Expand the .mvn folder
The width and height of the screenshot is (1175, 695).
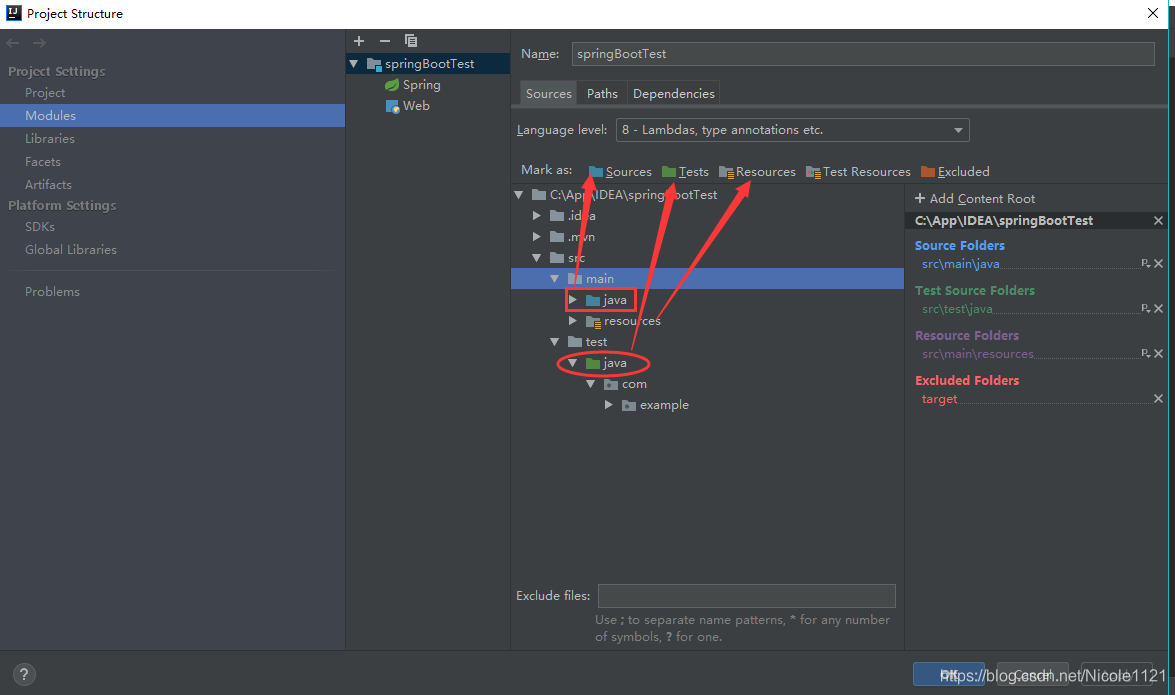pyautogui.click(x=537, y=237)
